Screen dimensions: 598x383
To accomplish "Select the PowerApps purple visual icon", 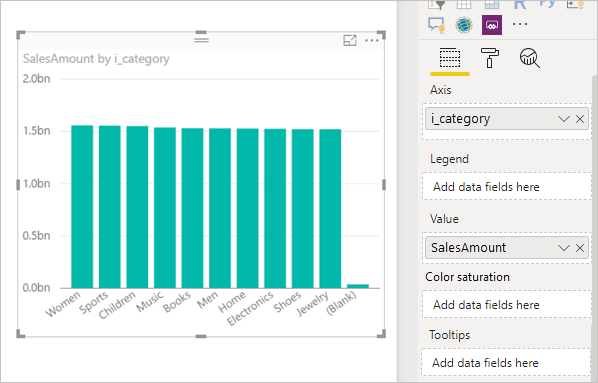I will point(492,25).
